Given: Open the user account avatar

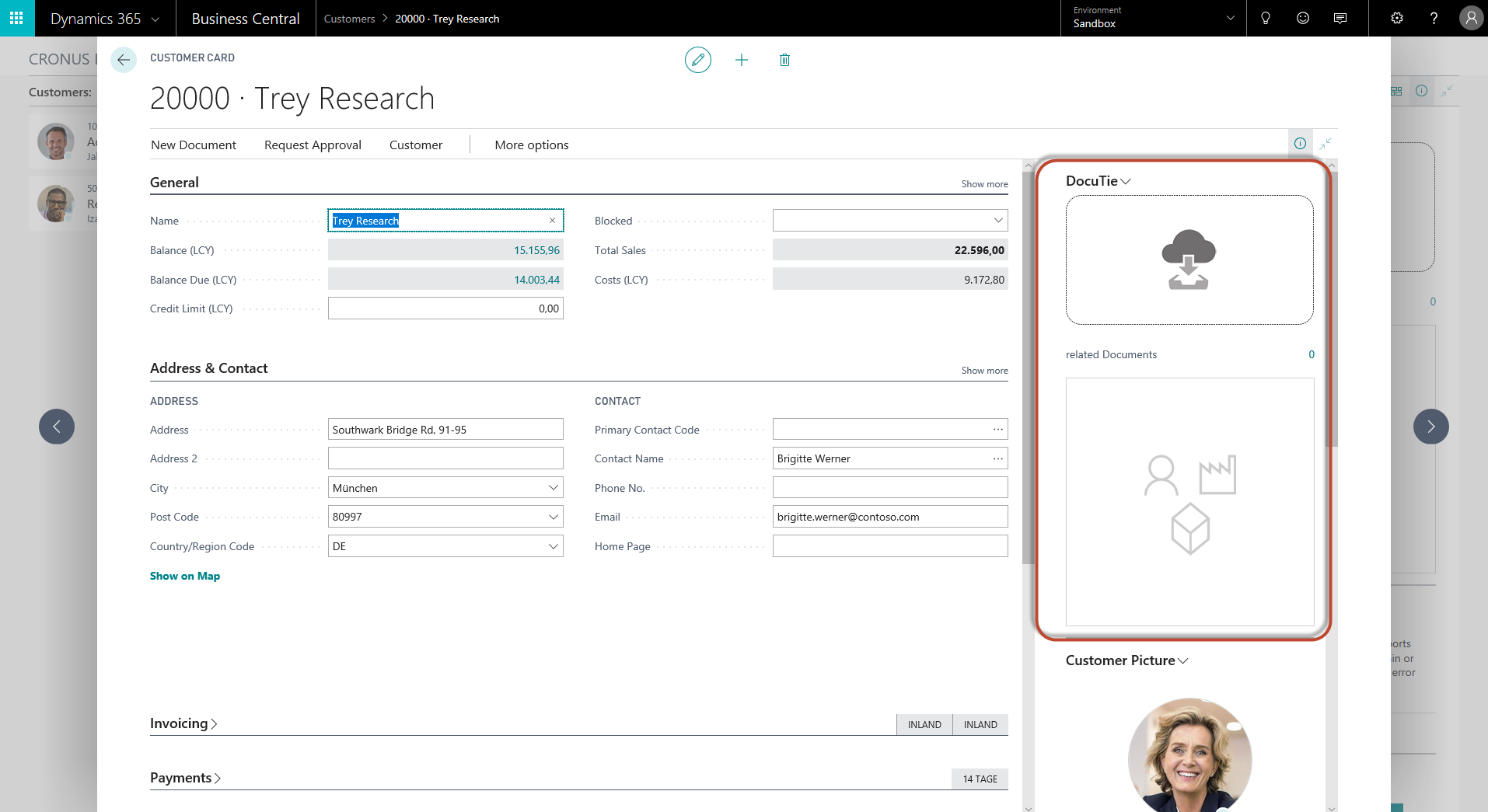Looking at the screenshot, I should coord(1471,18).
